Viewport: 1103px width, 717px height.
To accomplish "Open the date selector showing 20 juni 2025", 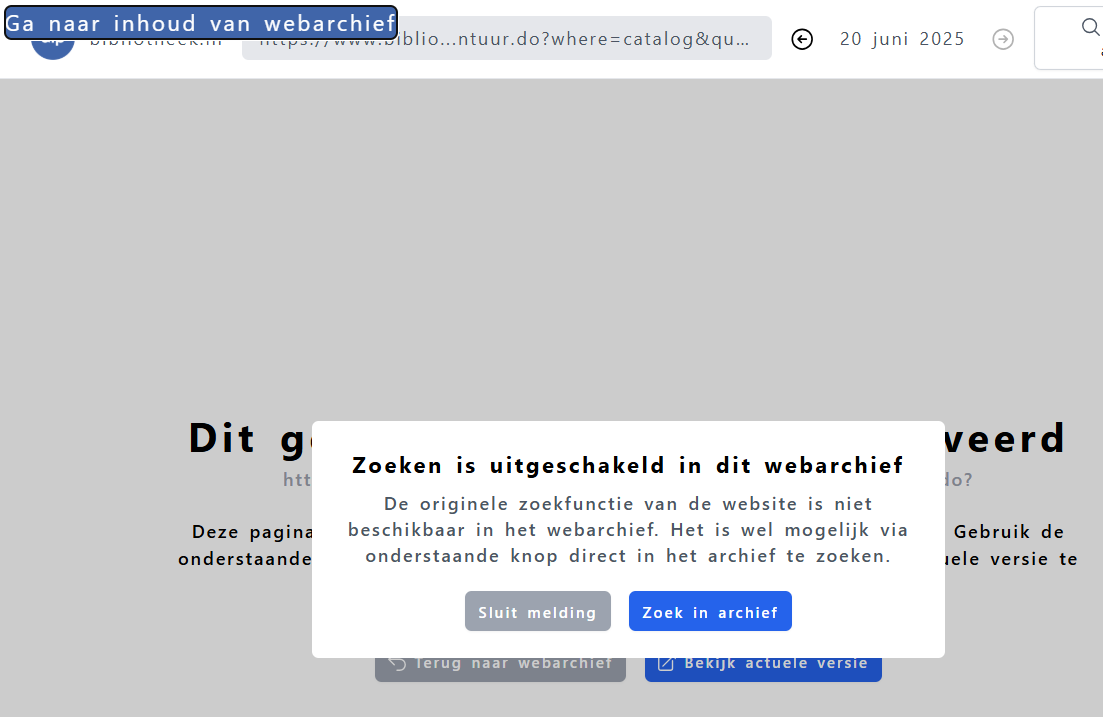I will [x=901, y=39].
